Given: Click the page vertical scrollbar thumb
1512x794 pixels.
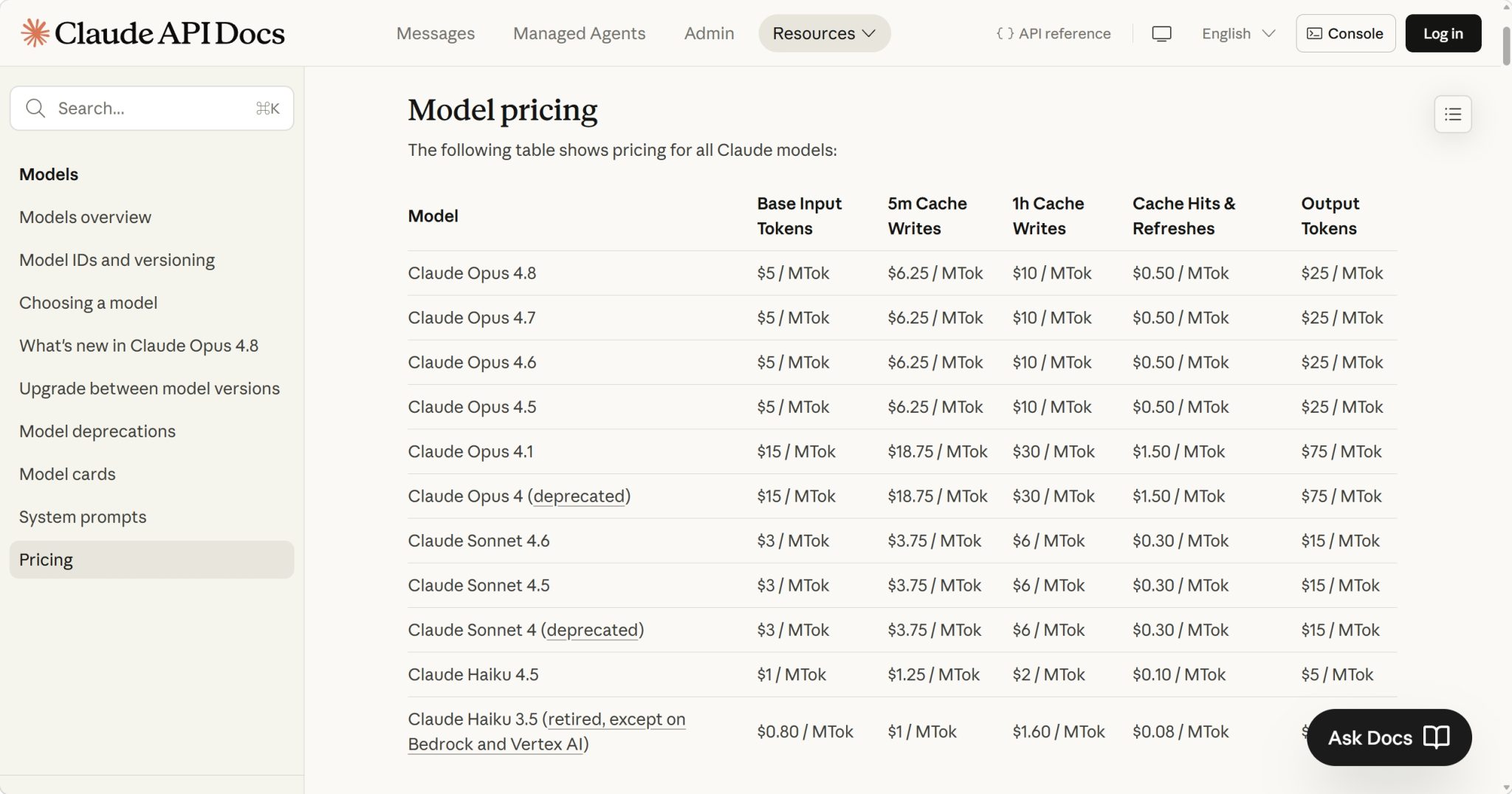Looking at the screenshot, I should coord(1506,46).
